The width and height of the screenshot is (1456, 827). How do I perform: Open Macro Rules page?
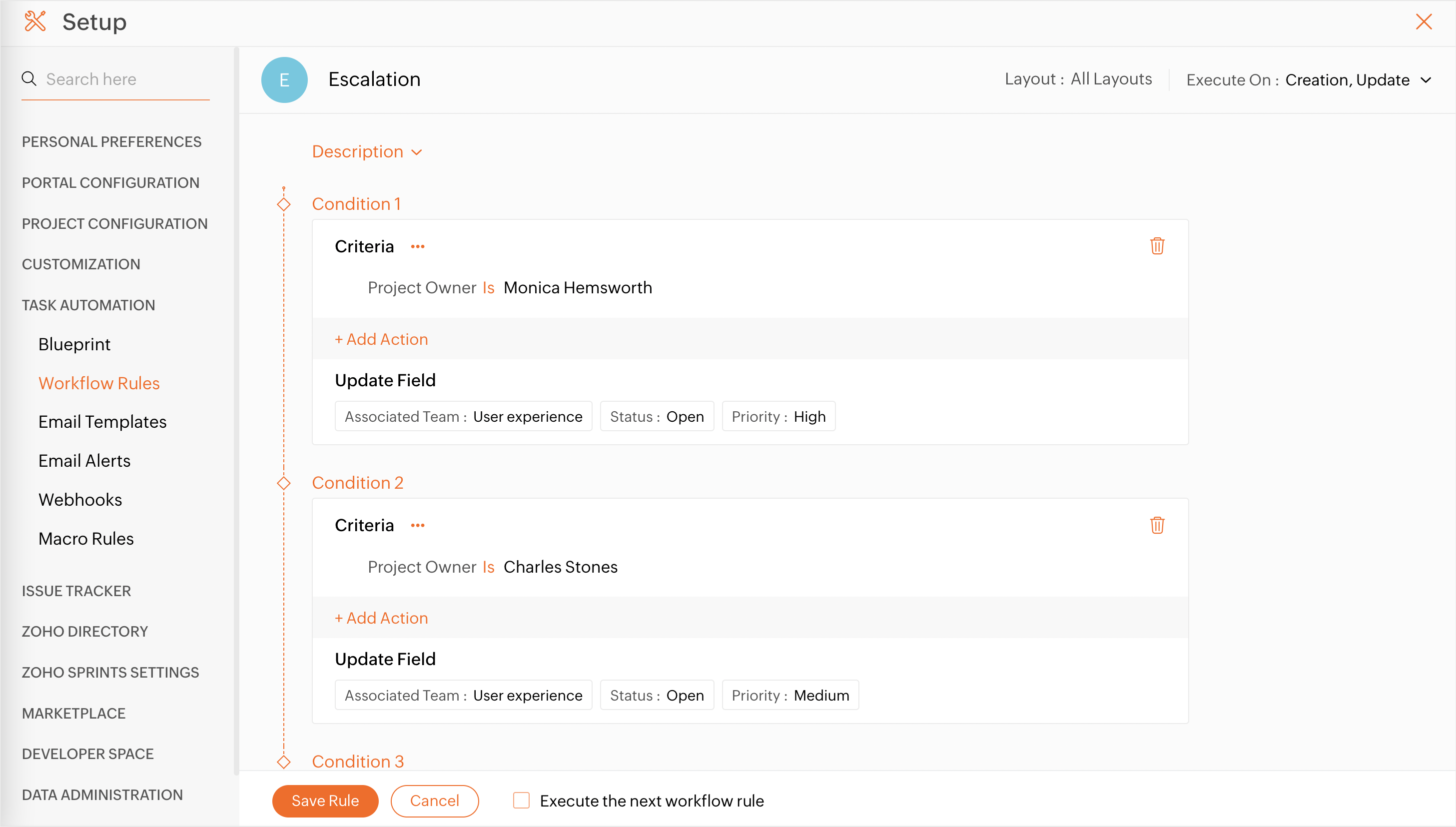click(x=86, y=539)
